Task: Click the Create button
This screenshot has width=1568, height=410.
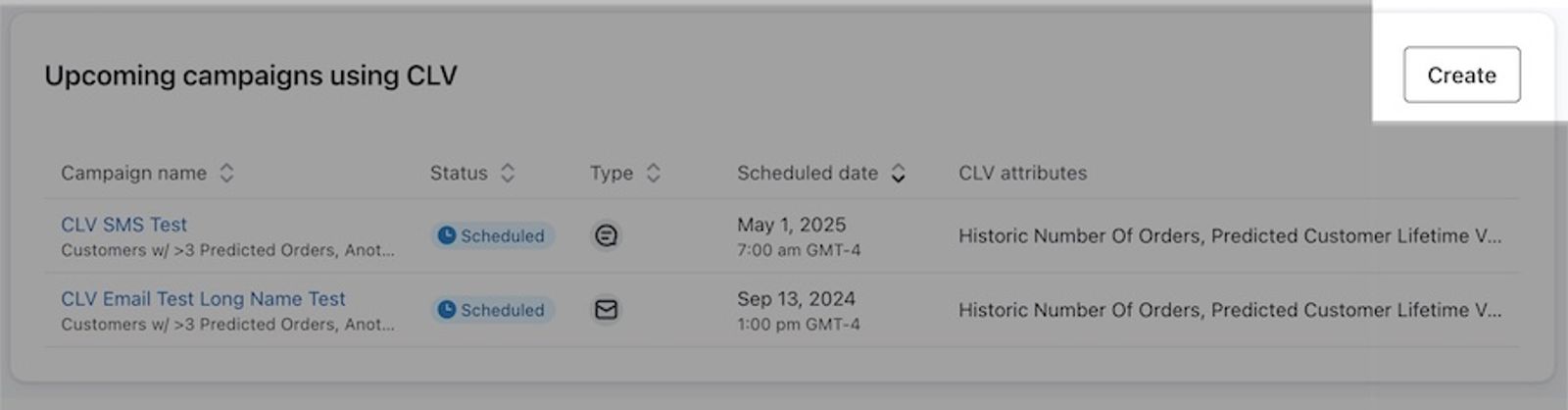Action: pyautogui.click(x=1461, y=75)
